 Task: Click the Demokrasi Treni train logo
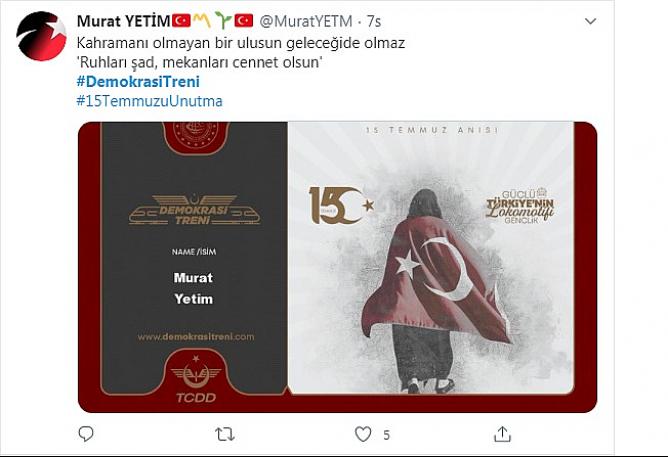194,210
